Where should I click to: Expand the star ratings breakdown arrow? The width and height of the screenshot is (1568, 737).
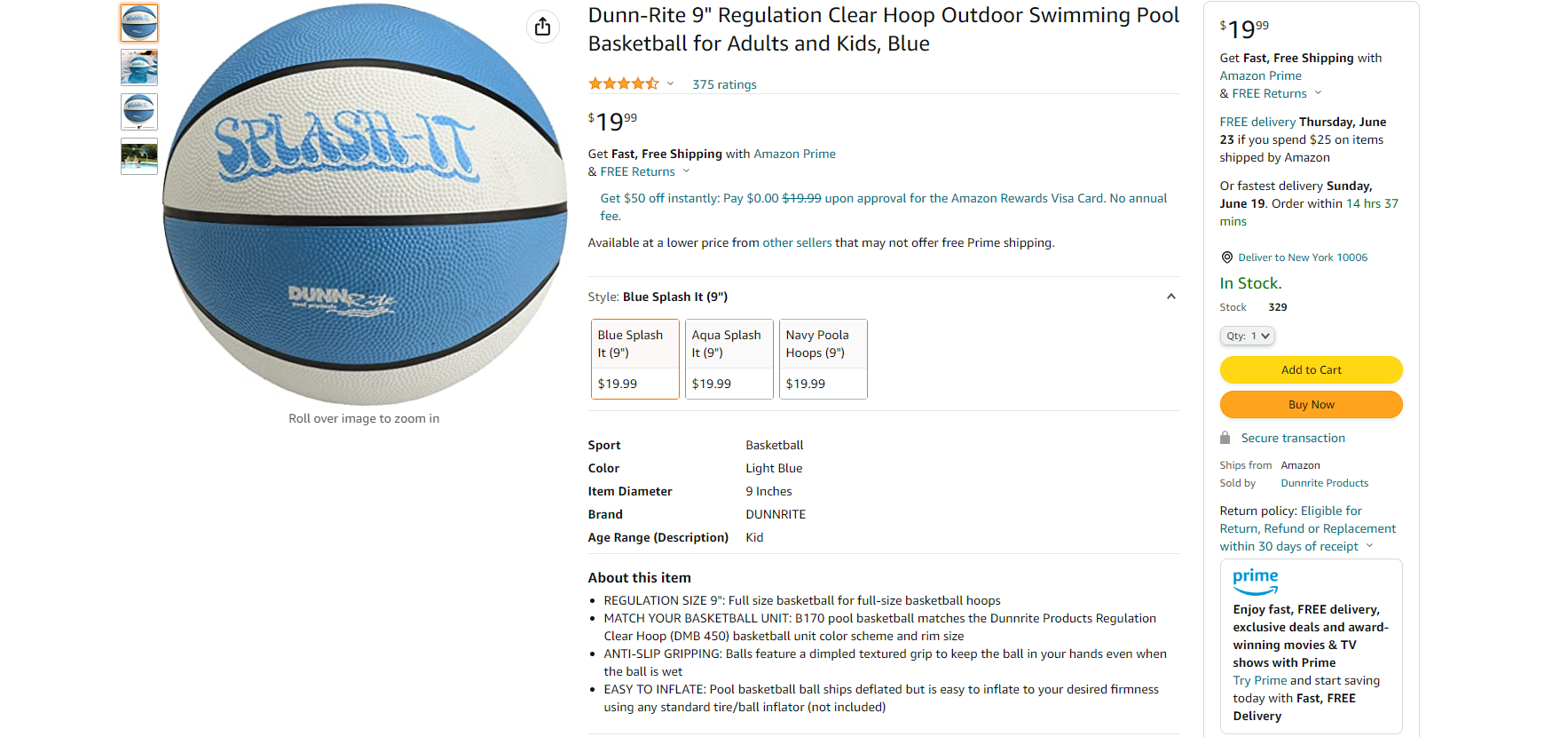point(671,83)
